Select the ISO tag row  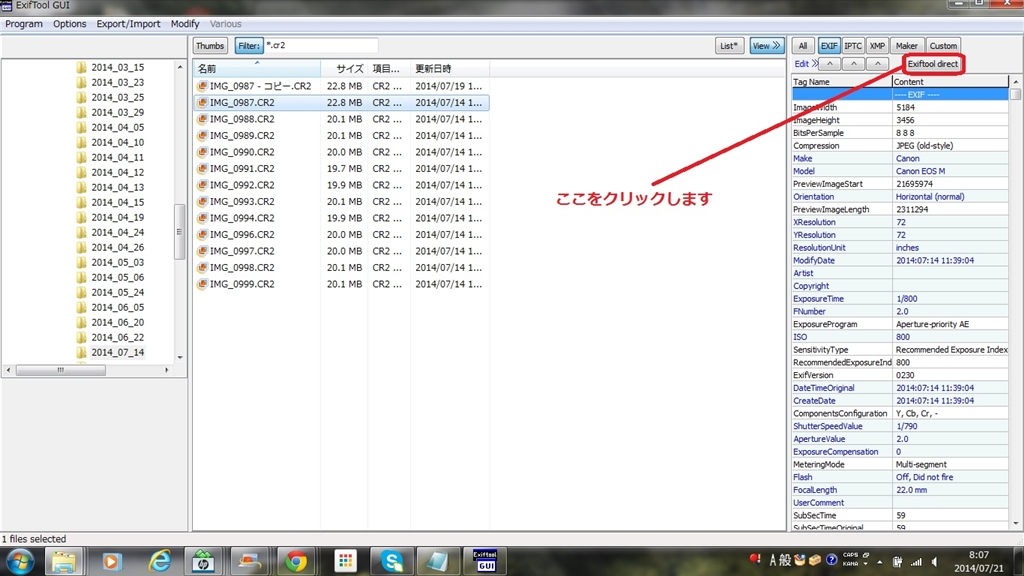pos(900,337)
